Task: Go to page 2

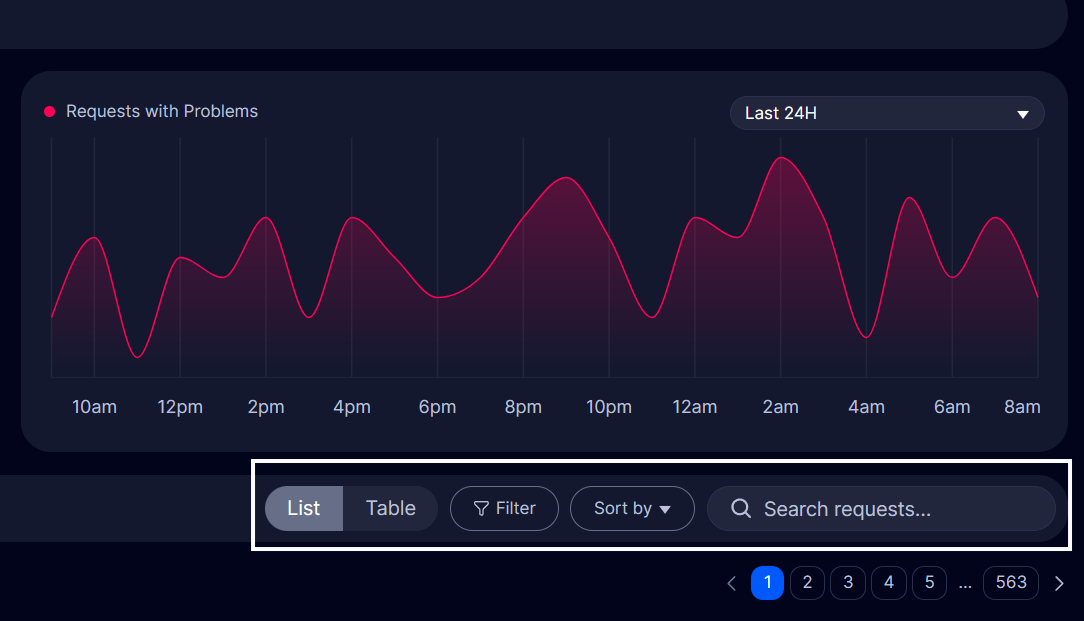Action: coord(807,582)
